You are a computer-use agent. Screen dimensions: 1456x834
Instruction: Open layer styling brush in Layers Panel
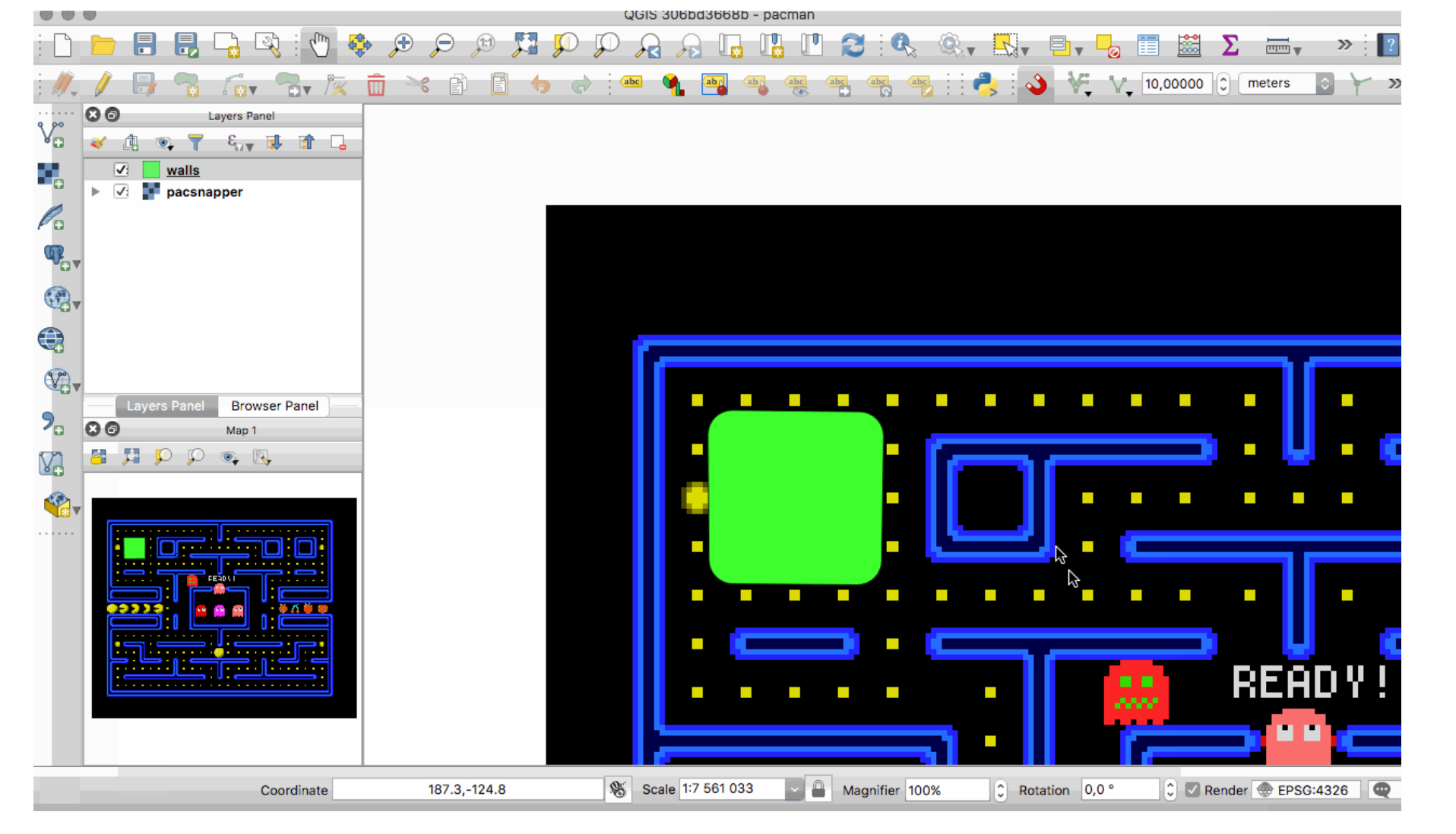point(98,142)
